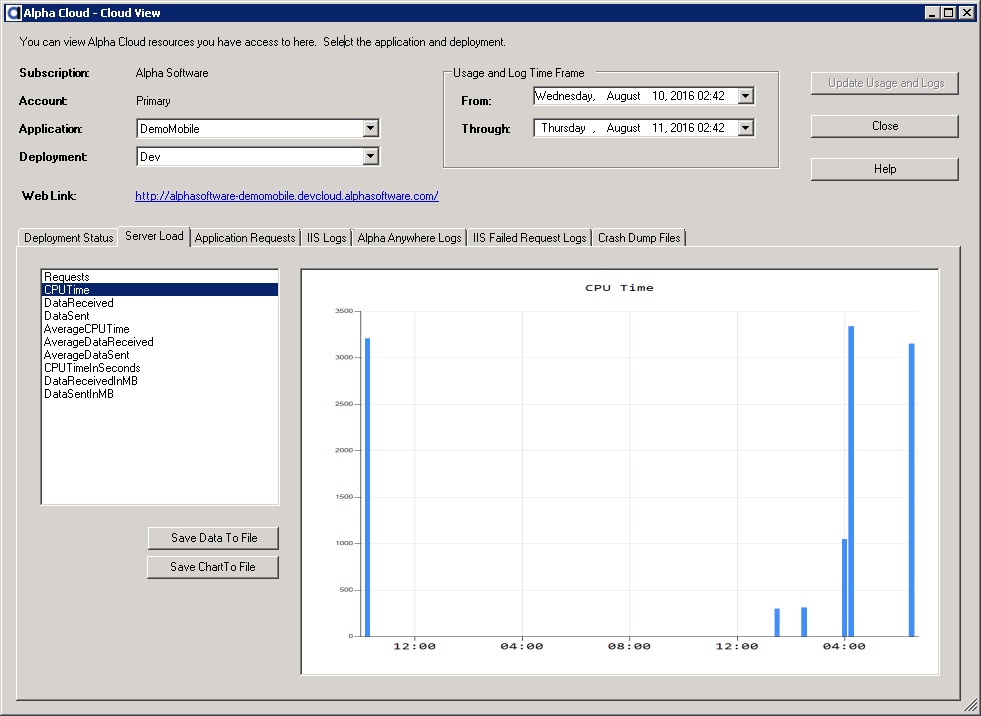Viewport: 981px width, 716px height.
Task: Open the IIS Failed Request Logs tab
Action: pos(529,238)
